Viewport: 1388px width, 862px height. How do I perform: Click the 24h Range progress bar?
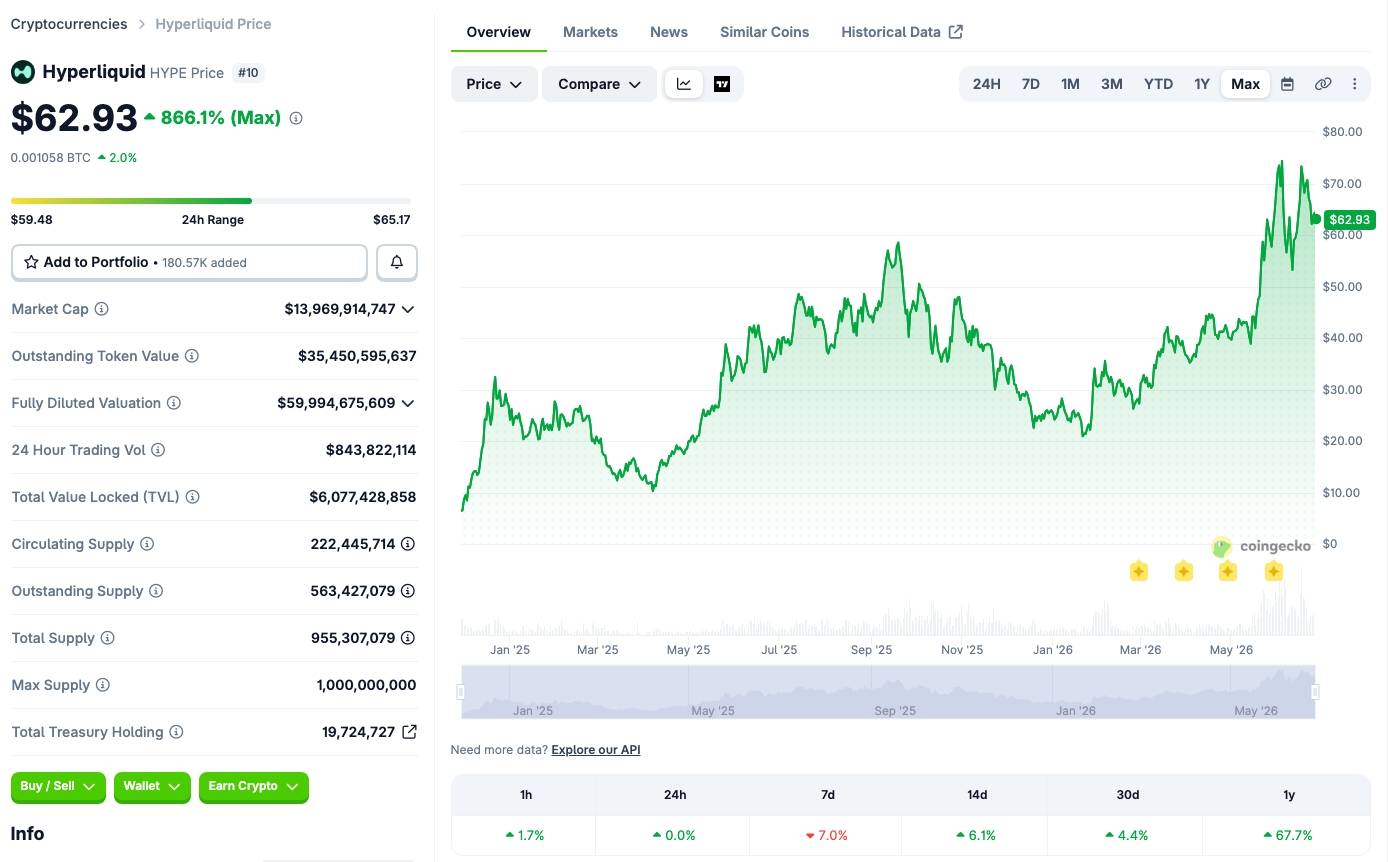click(x=211, y=201)
